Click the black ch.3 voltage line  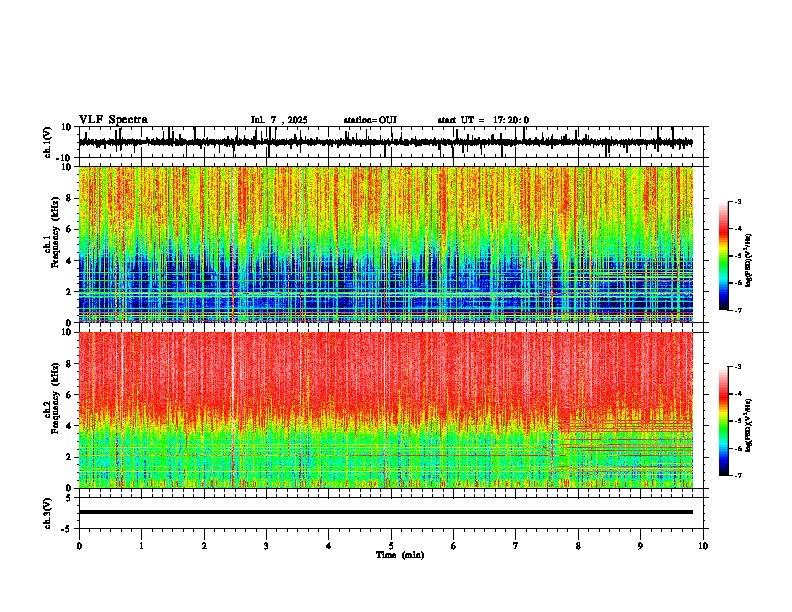coord(386,512)
